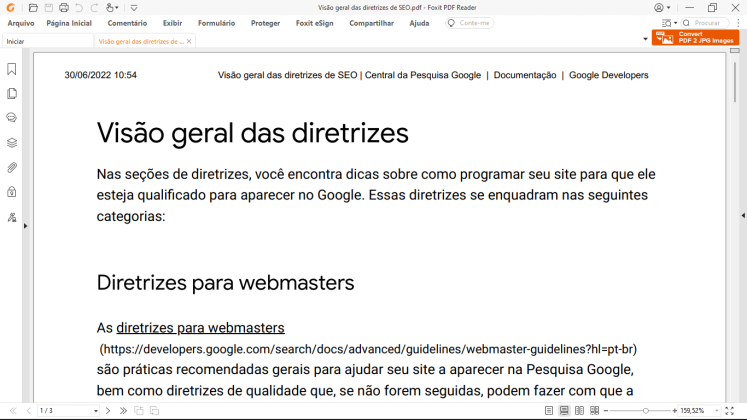
Task: Switch to the Iniciar document tab
Action: (x=48, y=41)
